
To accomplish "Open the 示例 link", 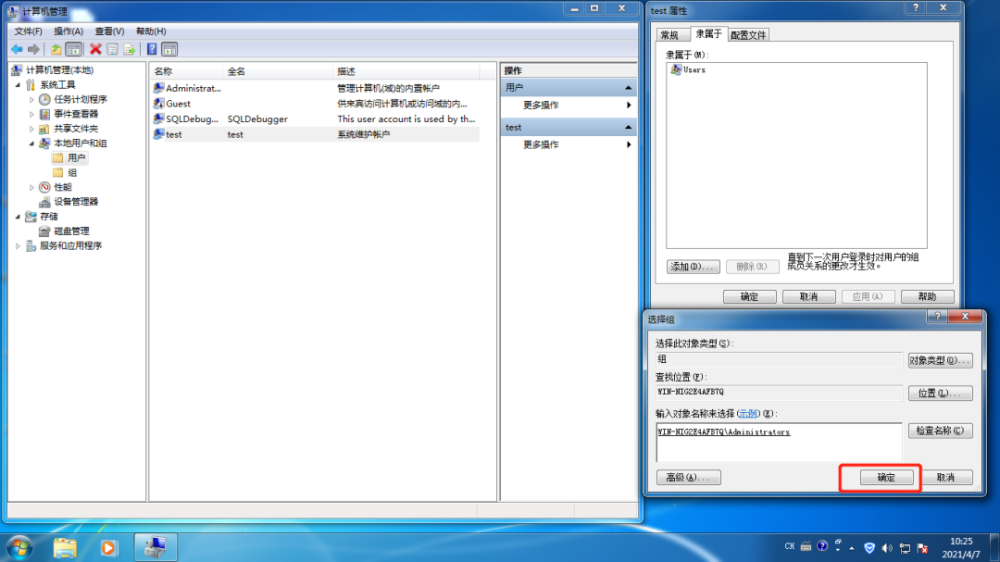I will (747, 413).
